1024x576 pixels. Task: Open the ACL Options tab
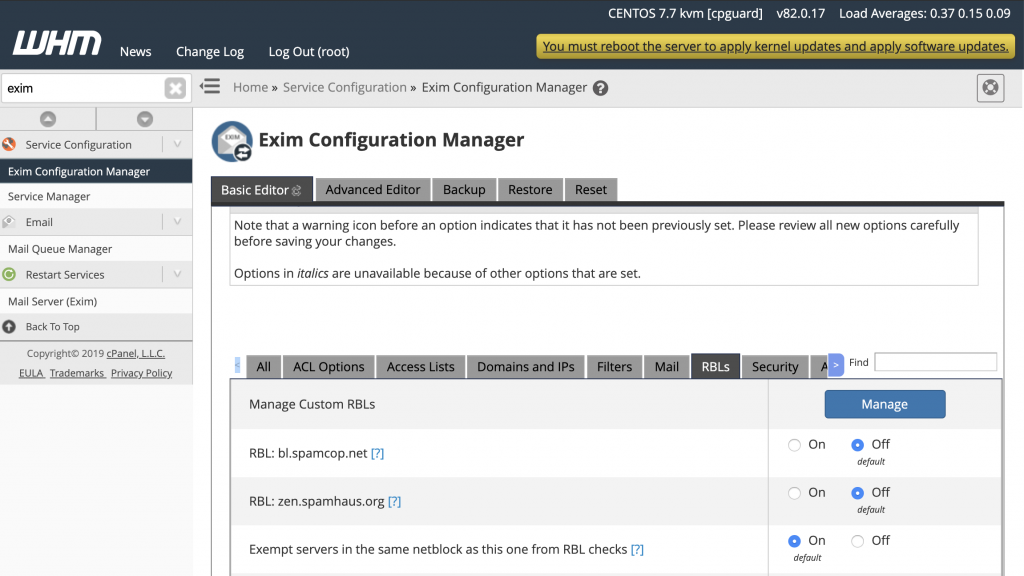point(328,366)
